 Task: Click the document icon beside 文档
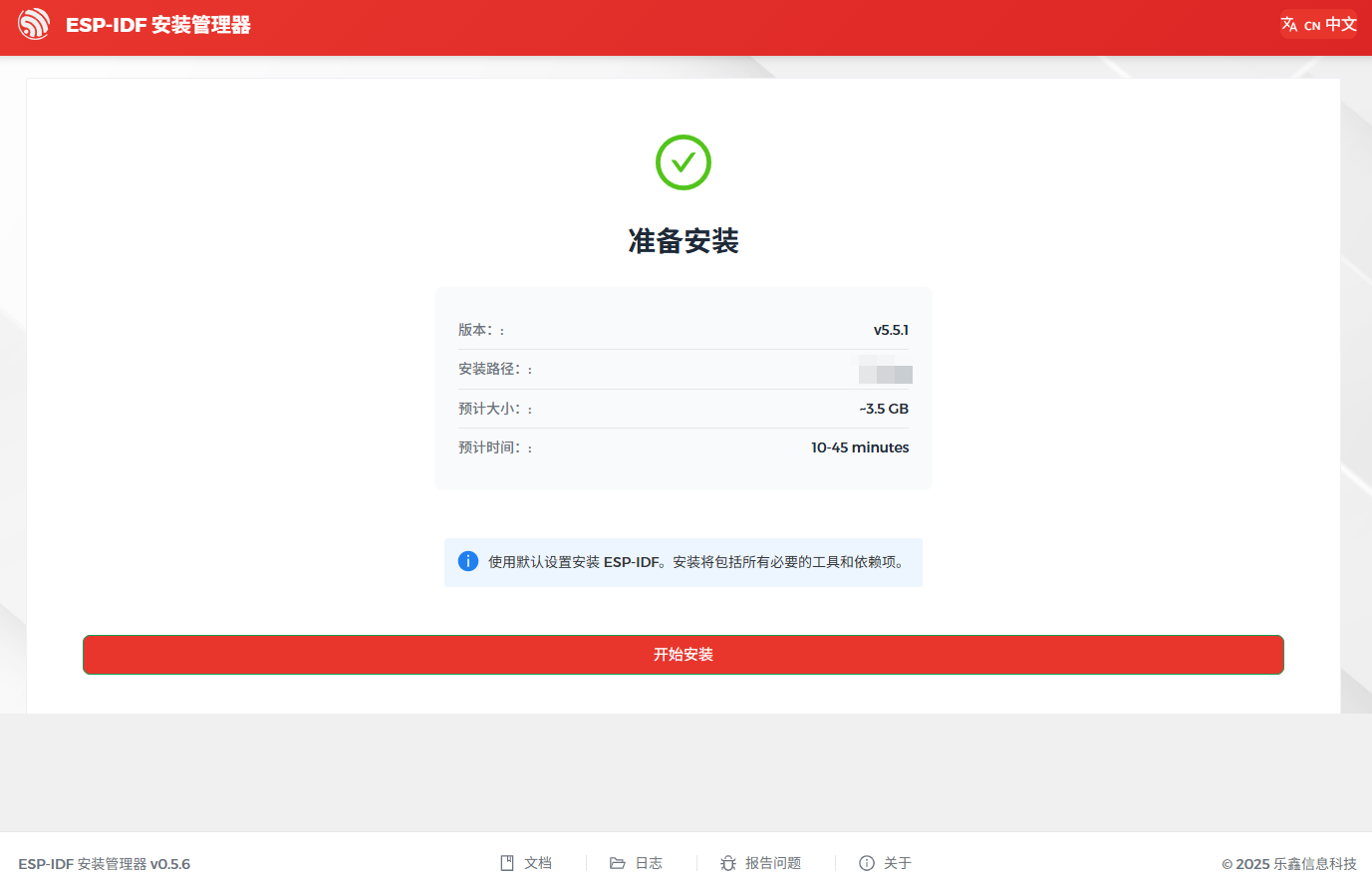(x=507, y=862)
